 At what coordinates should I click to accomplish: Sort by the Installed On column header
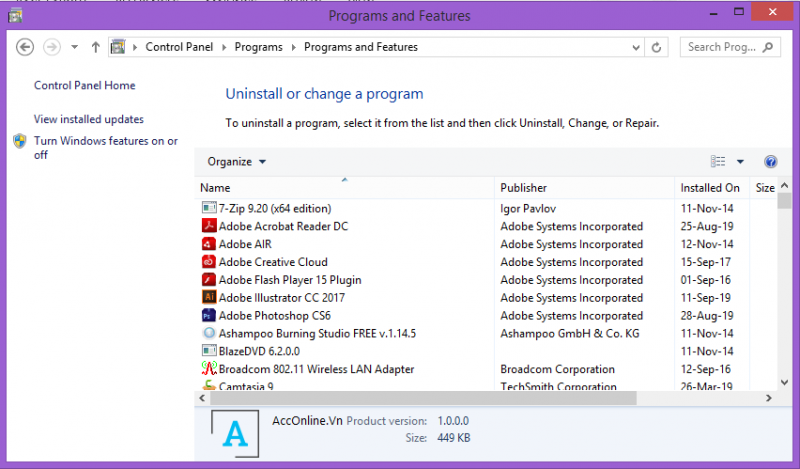click(712, 188)
